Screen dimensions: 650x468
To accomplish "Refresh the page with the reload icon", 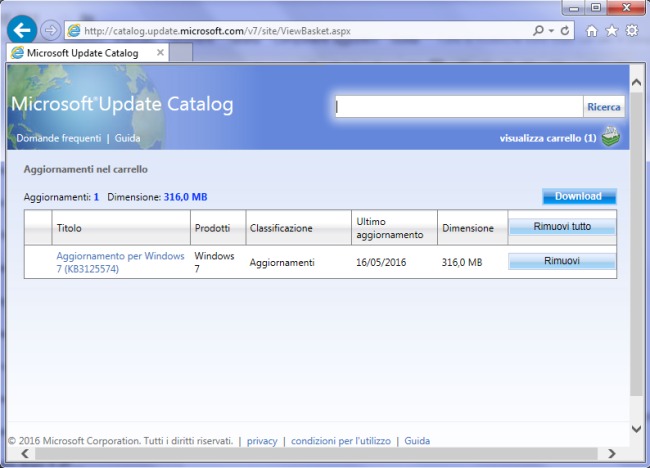I will point(565,31).
